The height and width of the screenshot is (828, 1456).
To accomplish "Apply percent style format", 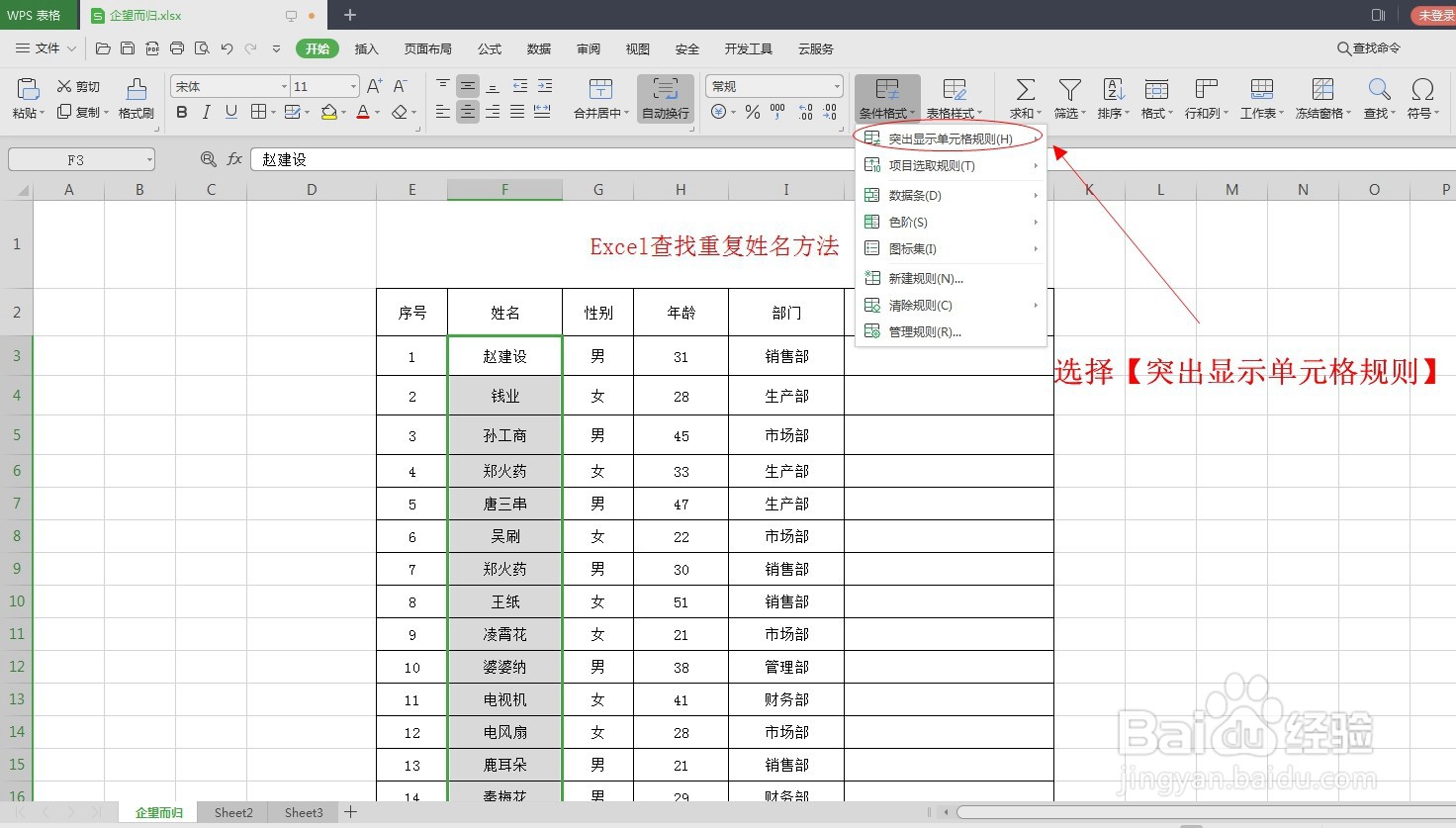I will 753,112.
